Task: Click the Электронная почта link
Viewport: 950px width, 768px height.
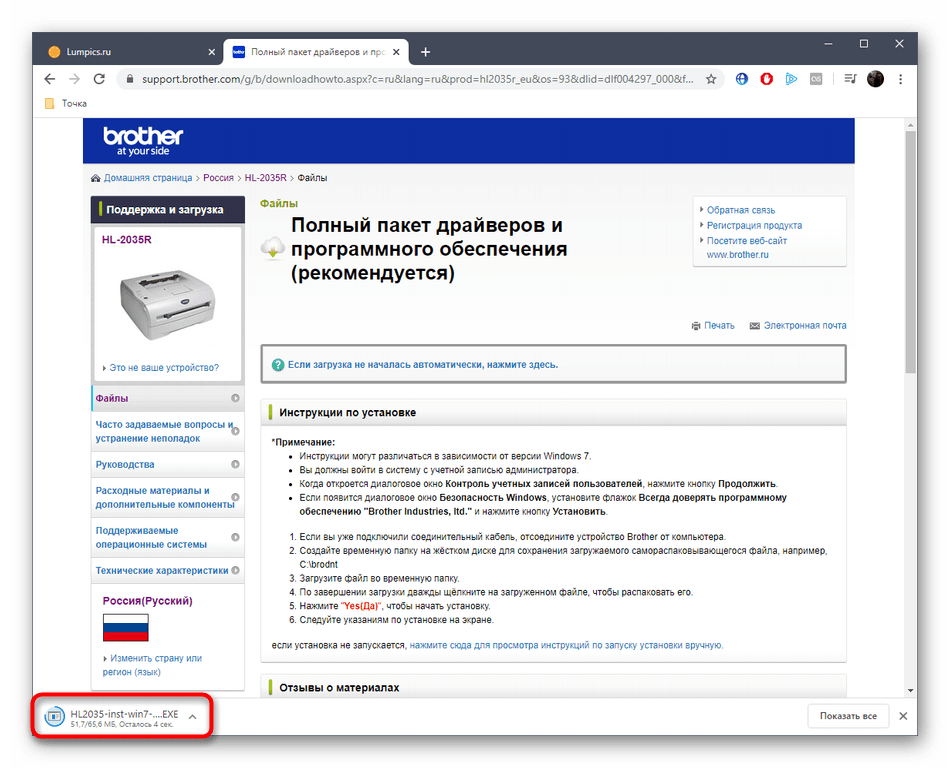Action: coord(805,326)
